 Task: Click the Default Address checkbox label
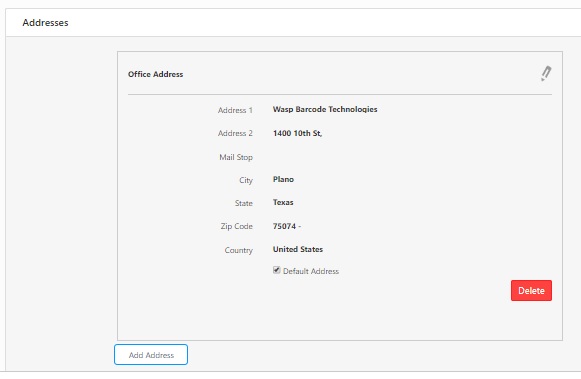tap(311, 271)
